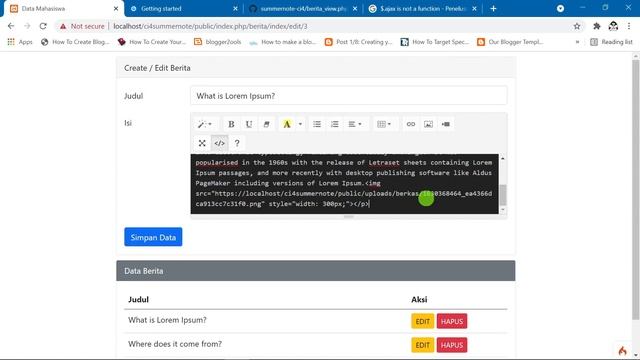Edit the What is Lorem Ipsum row
The width and height of the screenshot is (640, 360).
coord(422,321)
